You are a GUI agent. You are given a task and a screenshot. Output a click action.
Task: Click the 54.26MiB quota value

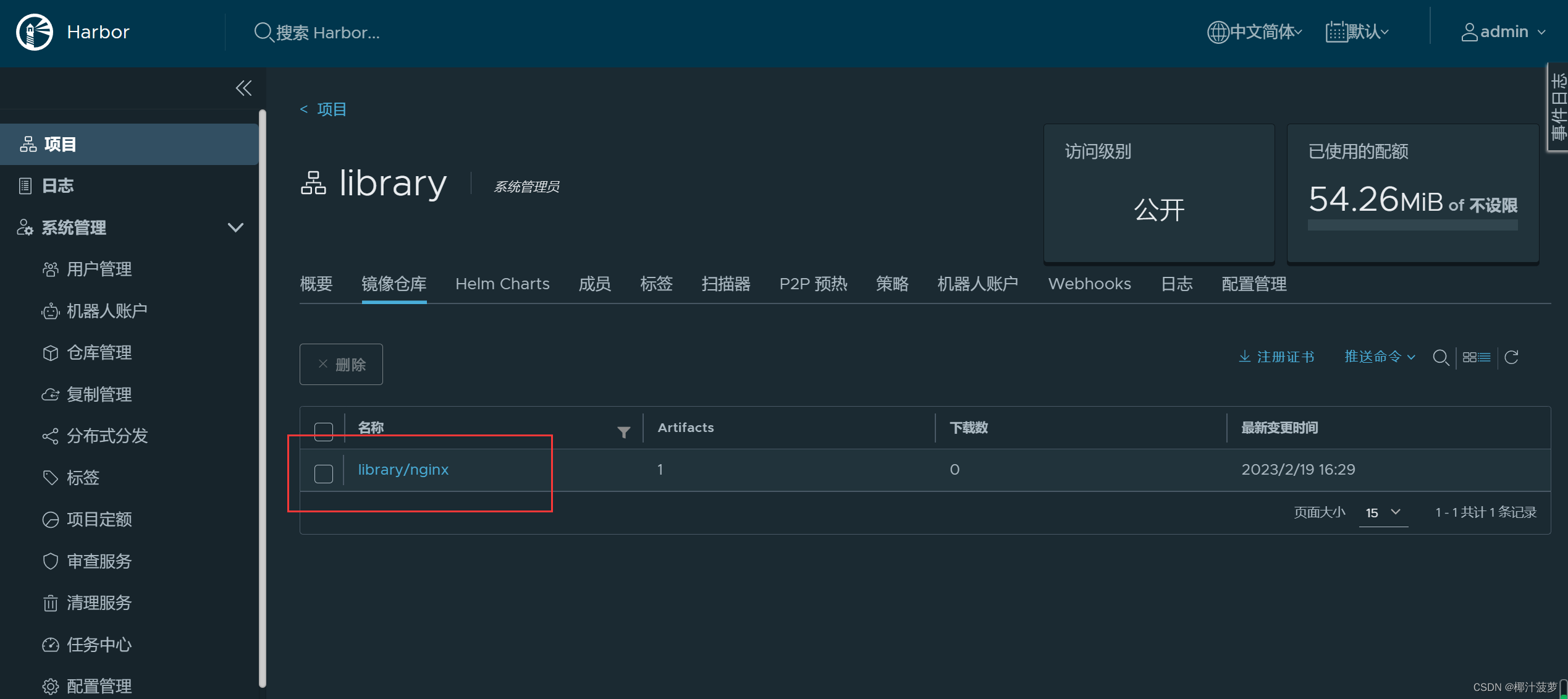1376,199
